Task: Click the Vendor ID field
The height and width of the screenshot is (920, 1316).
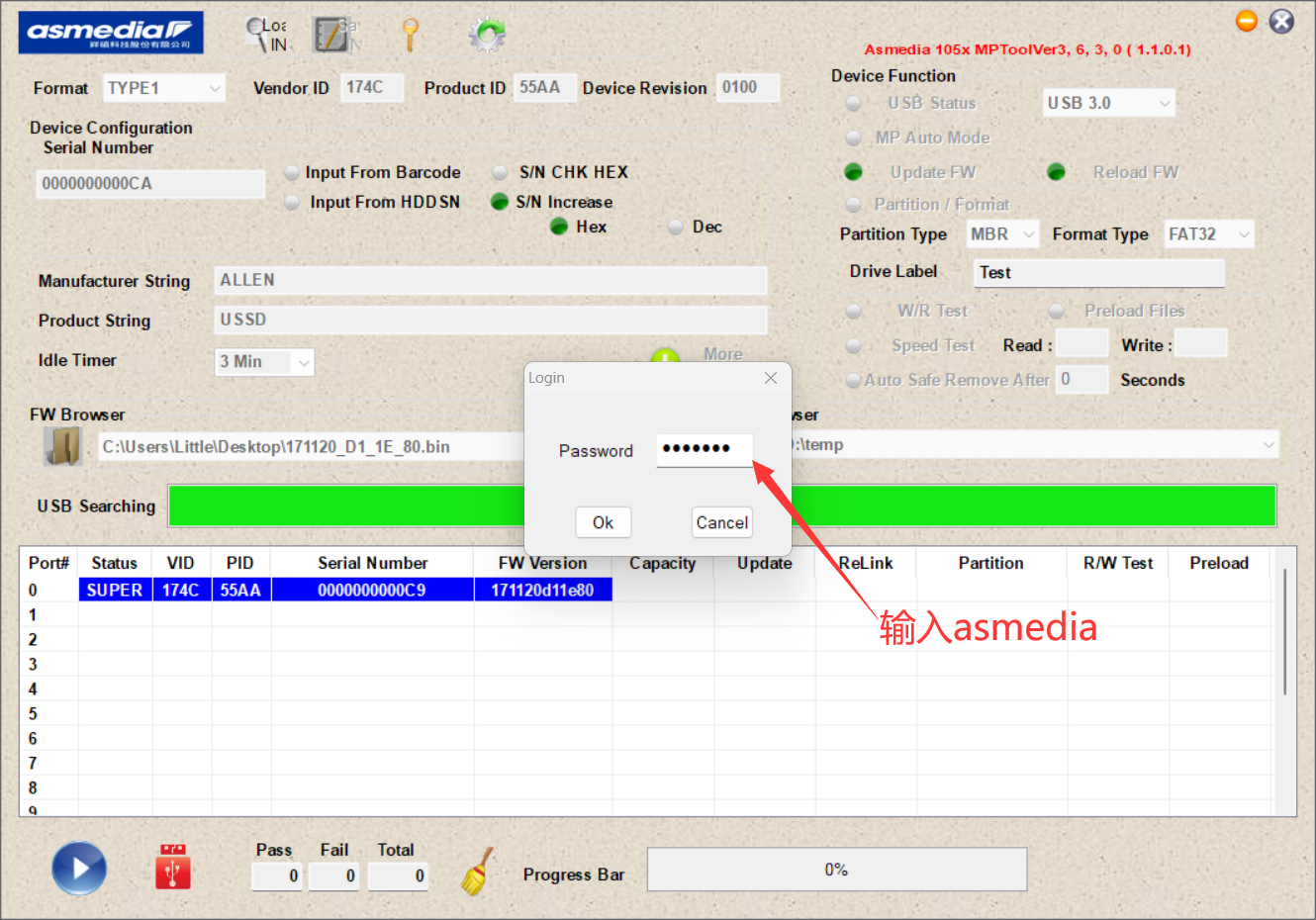Action: (372, 88)
